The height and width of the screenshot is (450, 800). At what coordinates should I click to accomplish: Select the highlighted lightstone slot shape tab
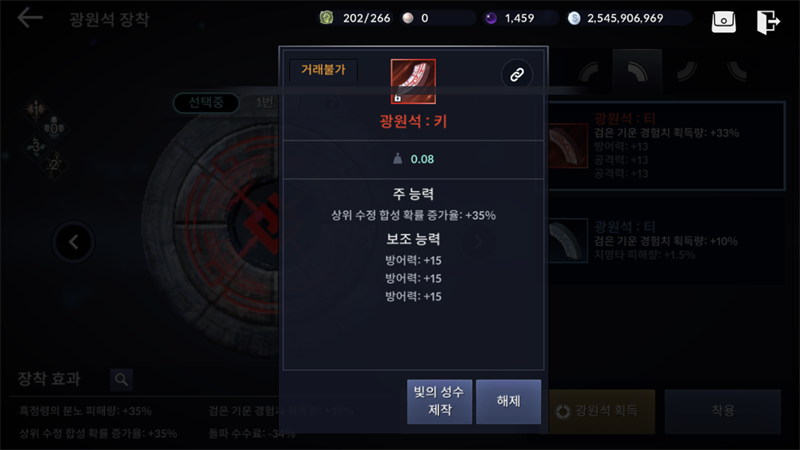pyautogui.click(x=637, y=72)
